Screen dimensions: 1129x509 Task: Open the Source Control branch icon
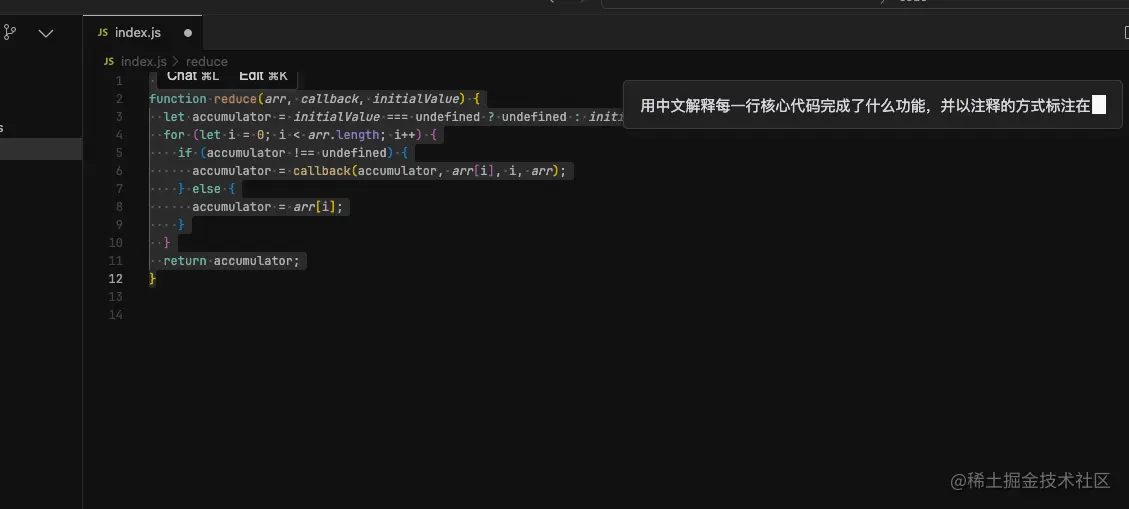9,32
